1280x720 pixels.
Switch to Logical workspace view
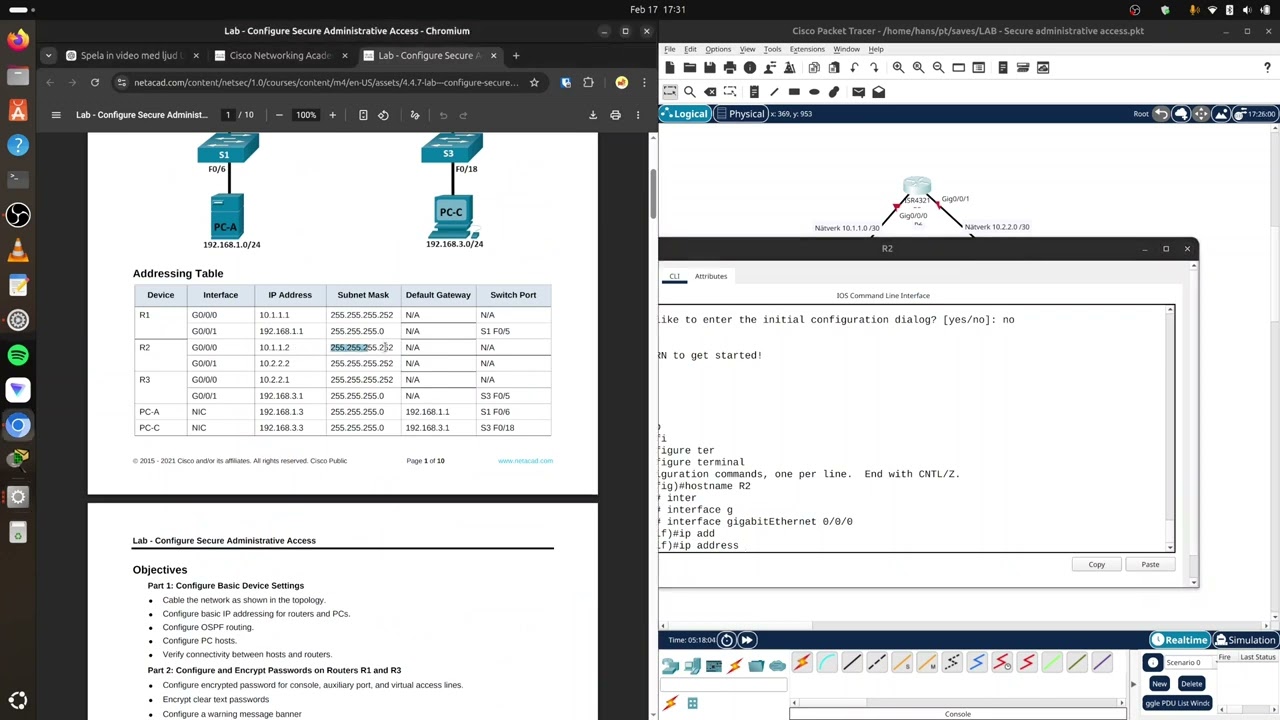[684, 114]
